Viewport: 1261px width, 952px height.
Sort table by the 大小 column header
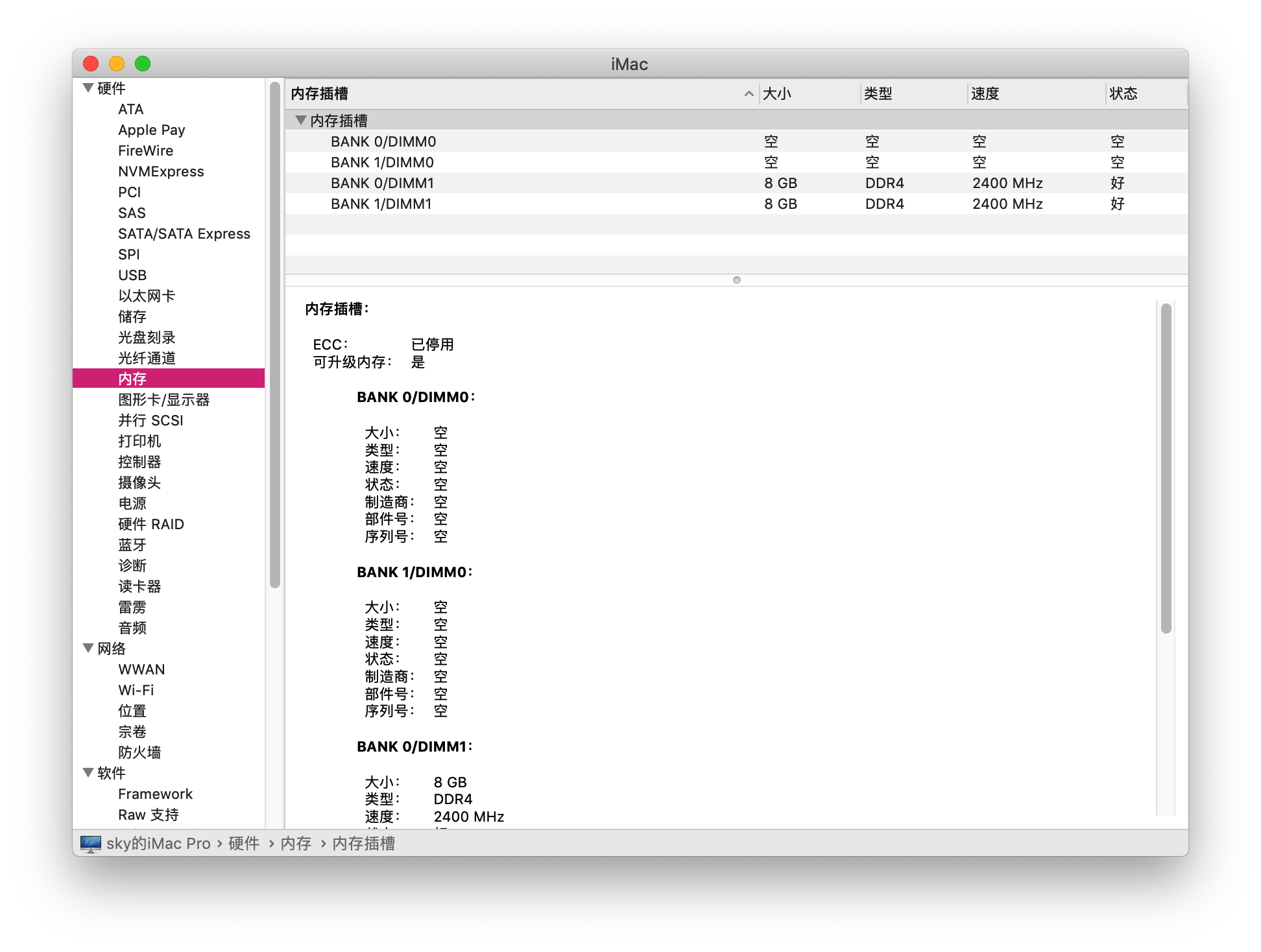(777, 94)
